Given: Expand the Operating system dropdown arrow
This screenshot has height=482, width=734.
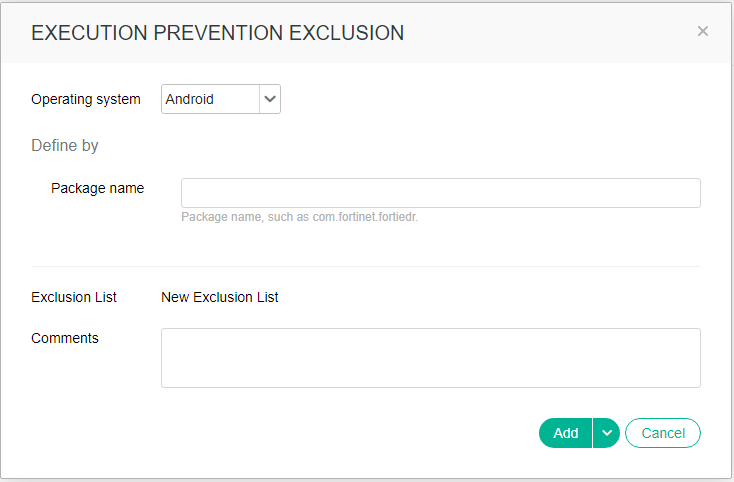Looking at the screenshot, I should tap(270, 99).
